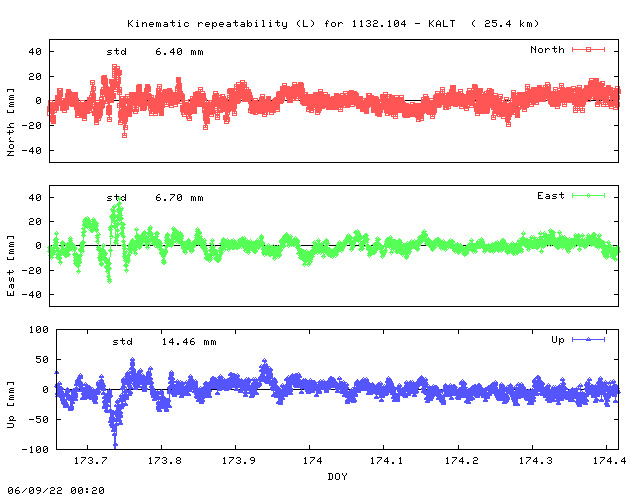Click the 'East' legend label
Viewport: 640px width, 496px height.
click(551, 196)
